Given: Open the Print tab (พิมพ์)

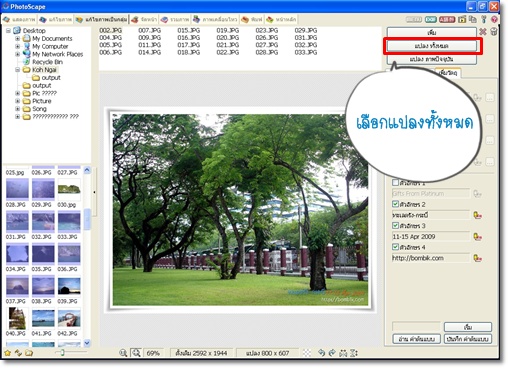Looking at the screenshot, I should pyautogui.click(x=252, y=20).
